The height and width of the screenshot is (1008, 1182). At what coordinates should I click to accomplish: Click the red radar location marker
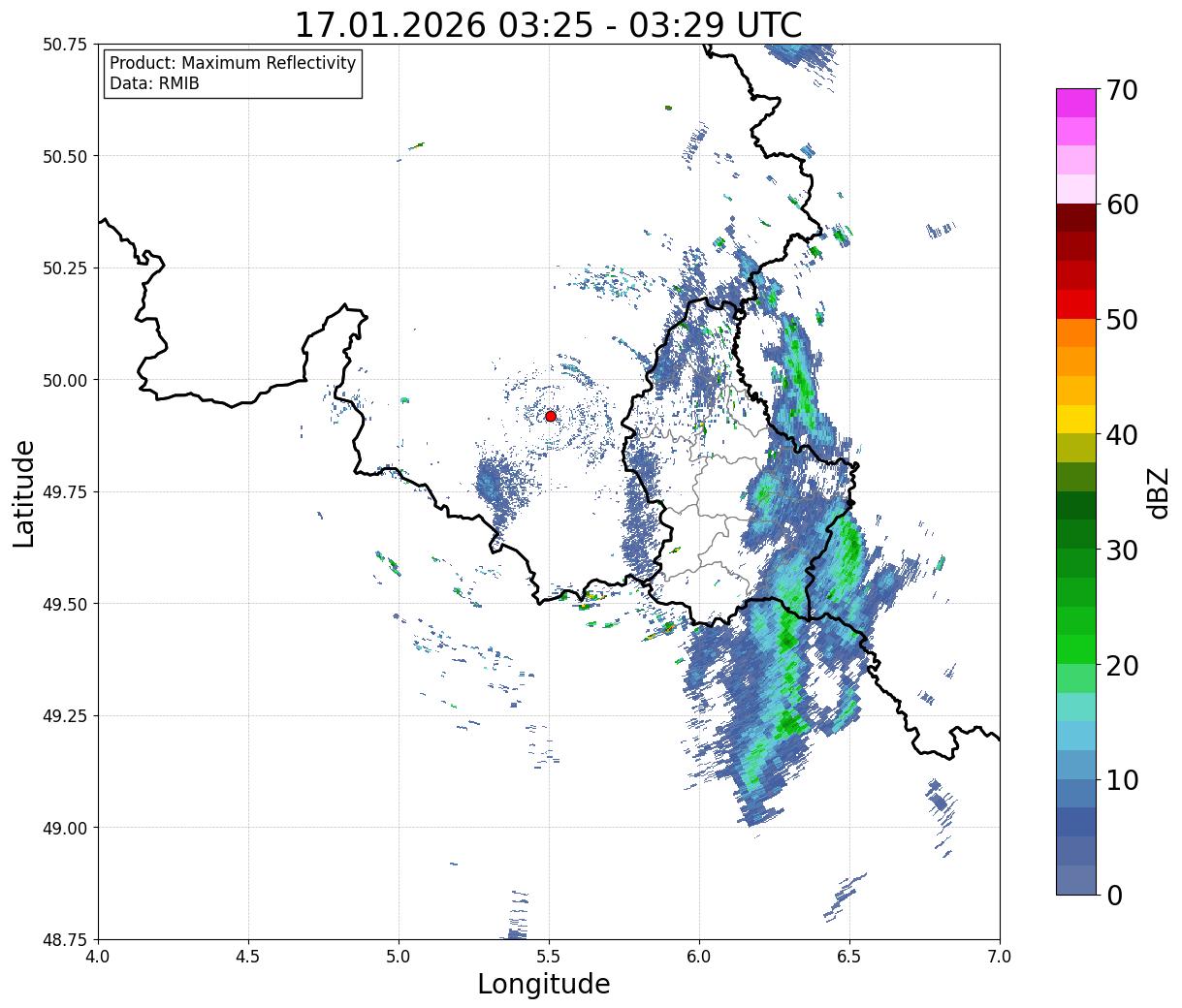pos(551,416)
